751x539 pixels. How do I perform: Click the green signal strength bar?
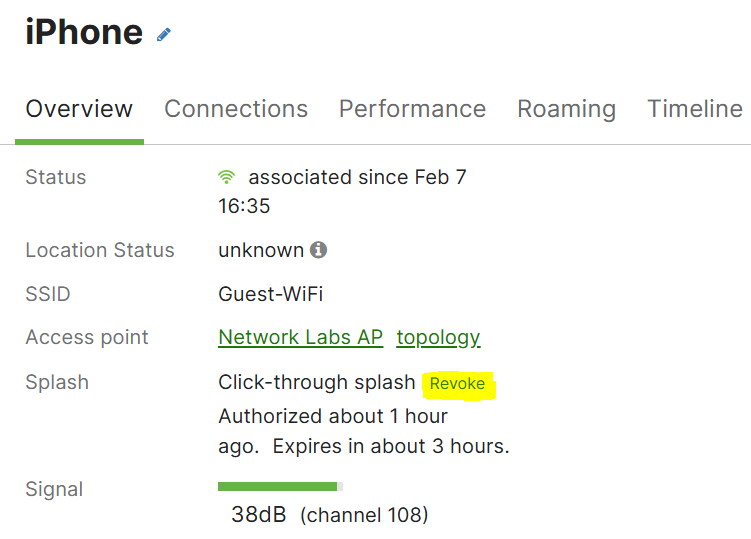tap(280, 487)
